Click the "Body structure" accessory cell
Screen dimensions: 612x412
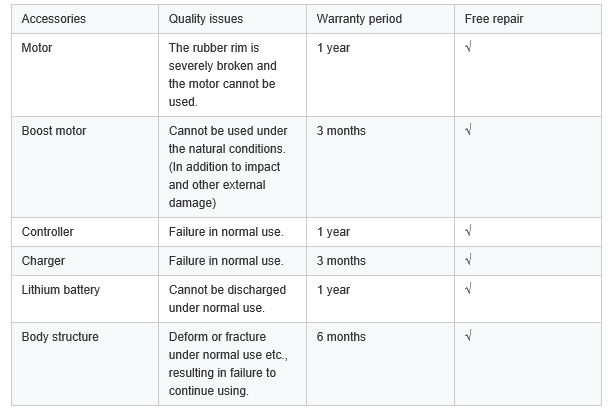(60, 337)
